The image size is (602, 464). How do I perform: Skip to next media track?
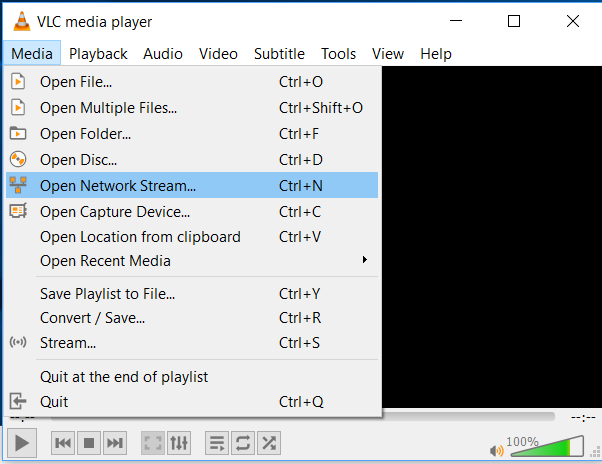(115, 442)
